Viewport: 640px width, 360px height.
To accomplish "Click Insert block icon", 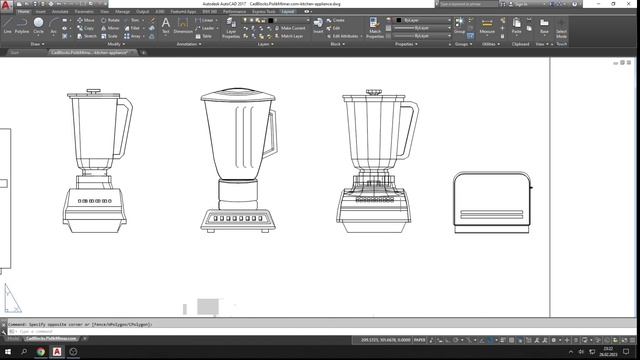I will pyautogui.click(x=318, y=25).
